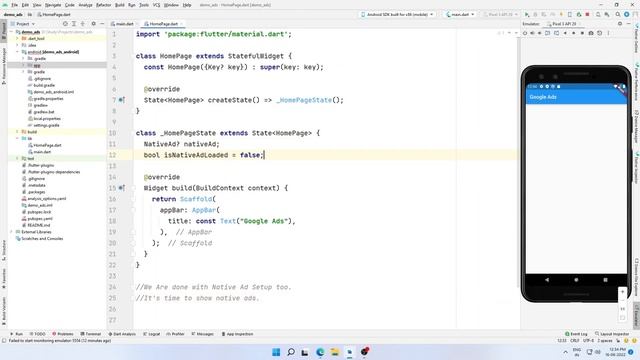Click override gutter icon on line 15
This screenshot has height=360, width=640.
pyautogui.click(x=121, y=188)
